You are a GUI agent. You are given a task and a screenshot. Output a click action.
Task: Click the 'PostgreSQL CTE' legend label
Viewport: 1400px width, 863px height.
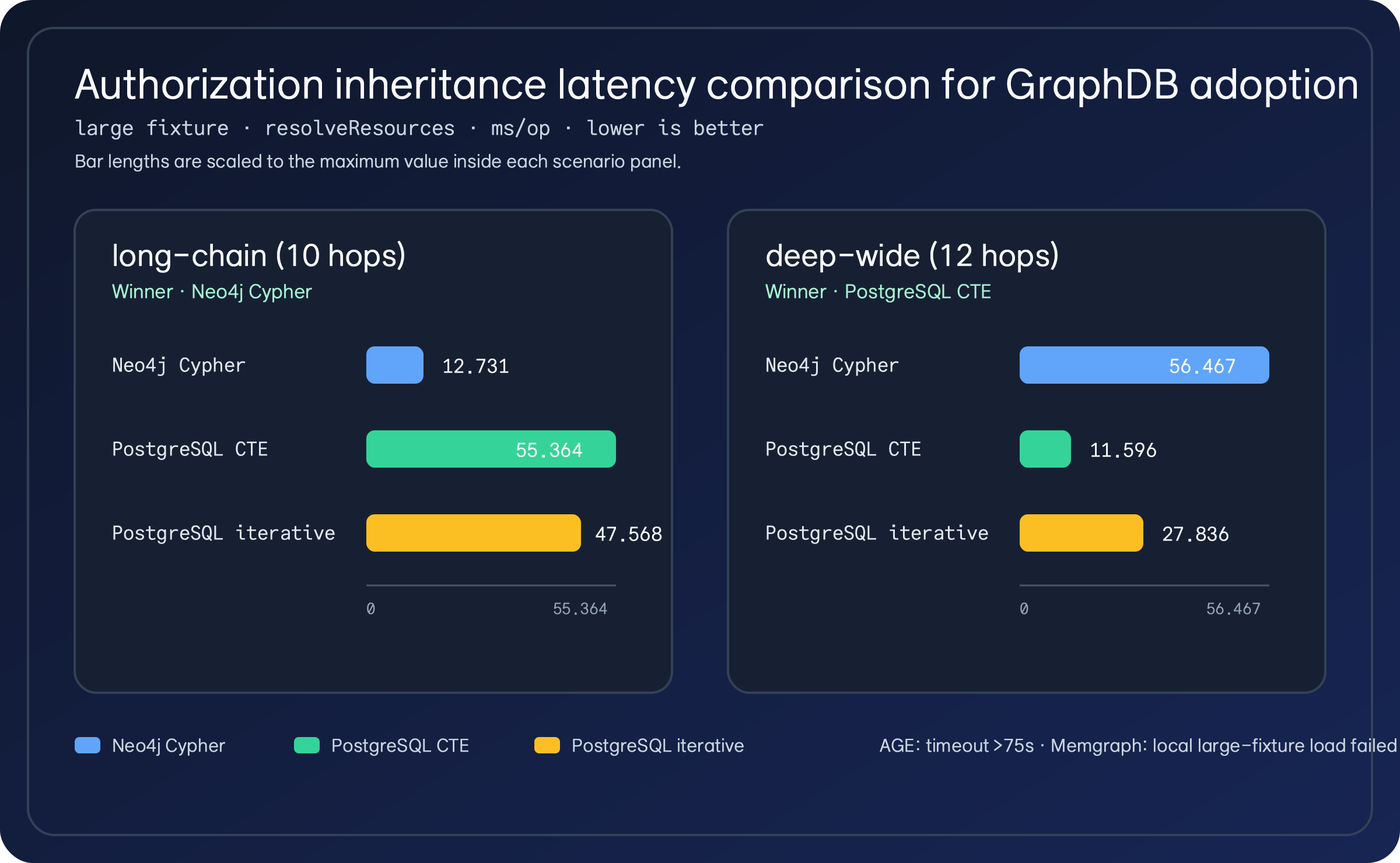pos(400,746)
